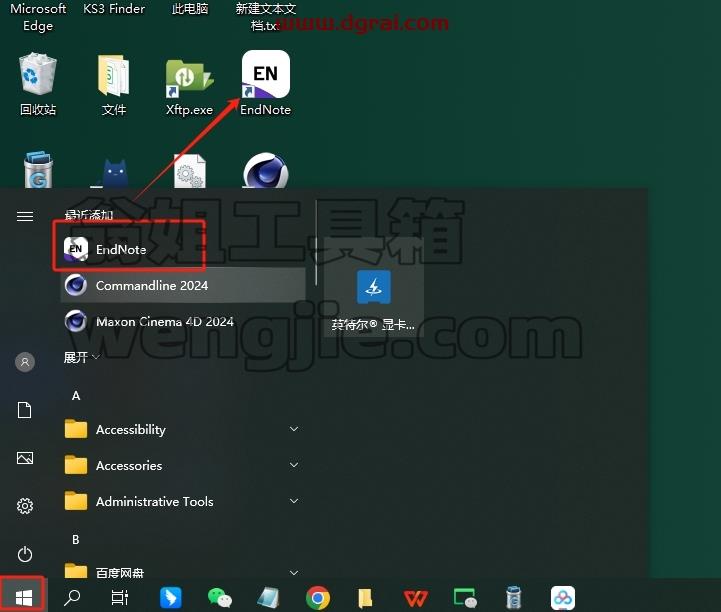Image resolution: width=721 pixels, height=612 pixels.
Task: Launch Google Chrome from taskbar
Action: pos(318,598)
